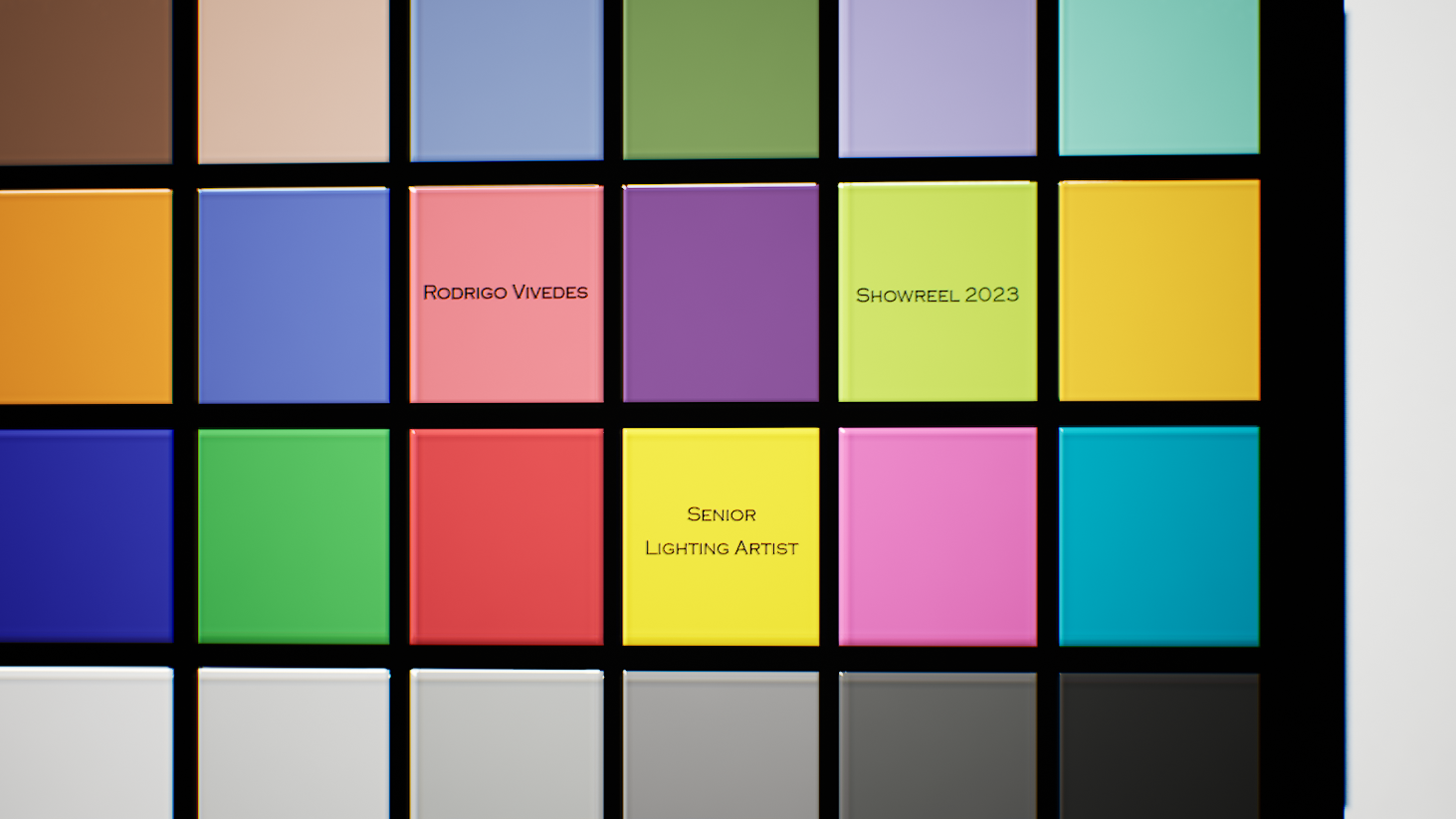Screen dimensions: 1456x819
Task: Select the bright green swatch in the third row
Action: [294, 536]
